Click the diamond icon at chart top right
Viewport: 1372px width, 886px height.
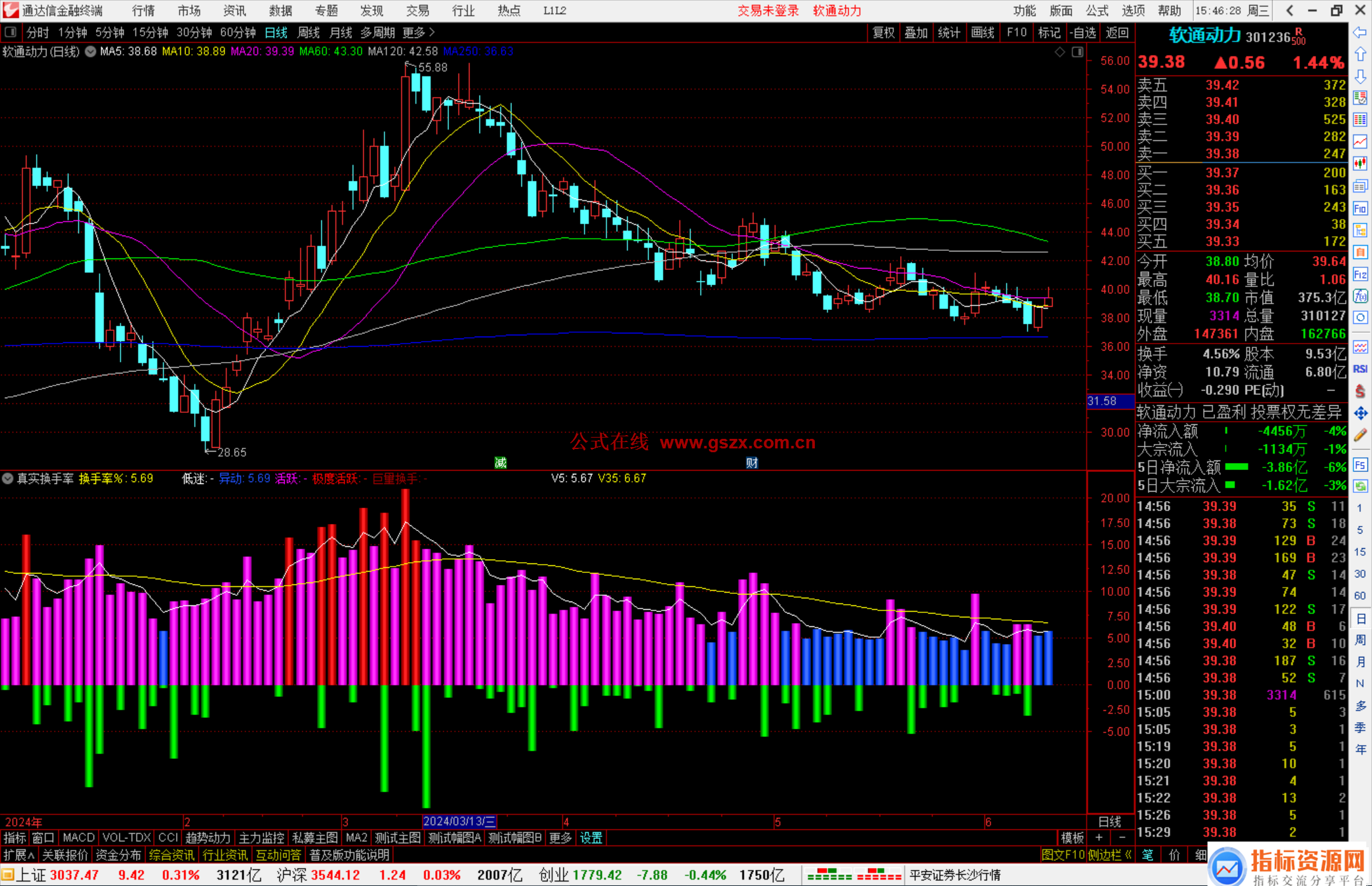click(x=1060, y=52)
